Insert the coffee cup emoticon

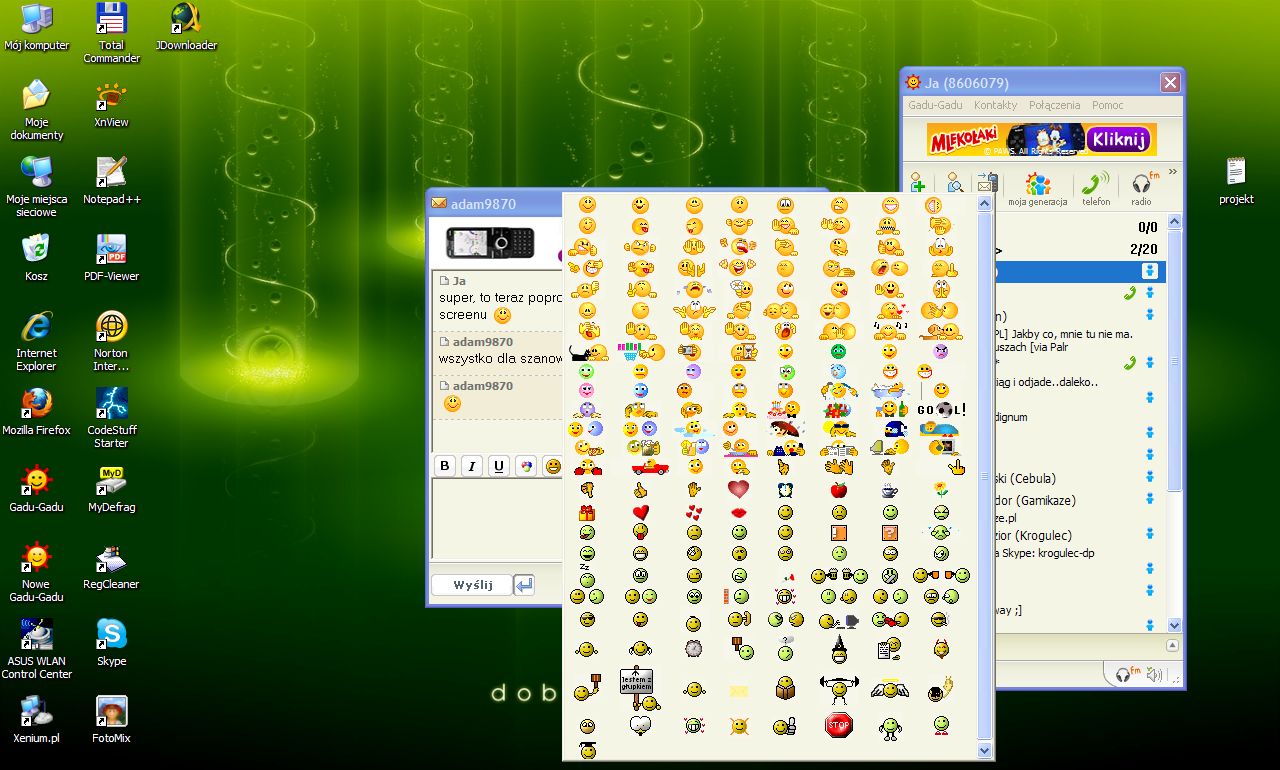tap(889, 490)
